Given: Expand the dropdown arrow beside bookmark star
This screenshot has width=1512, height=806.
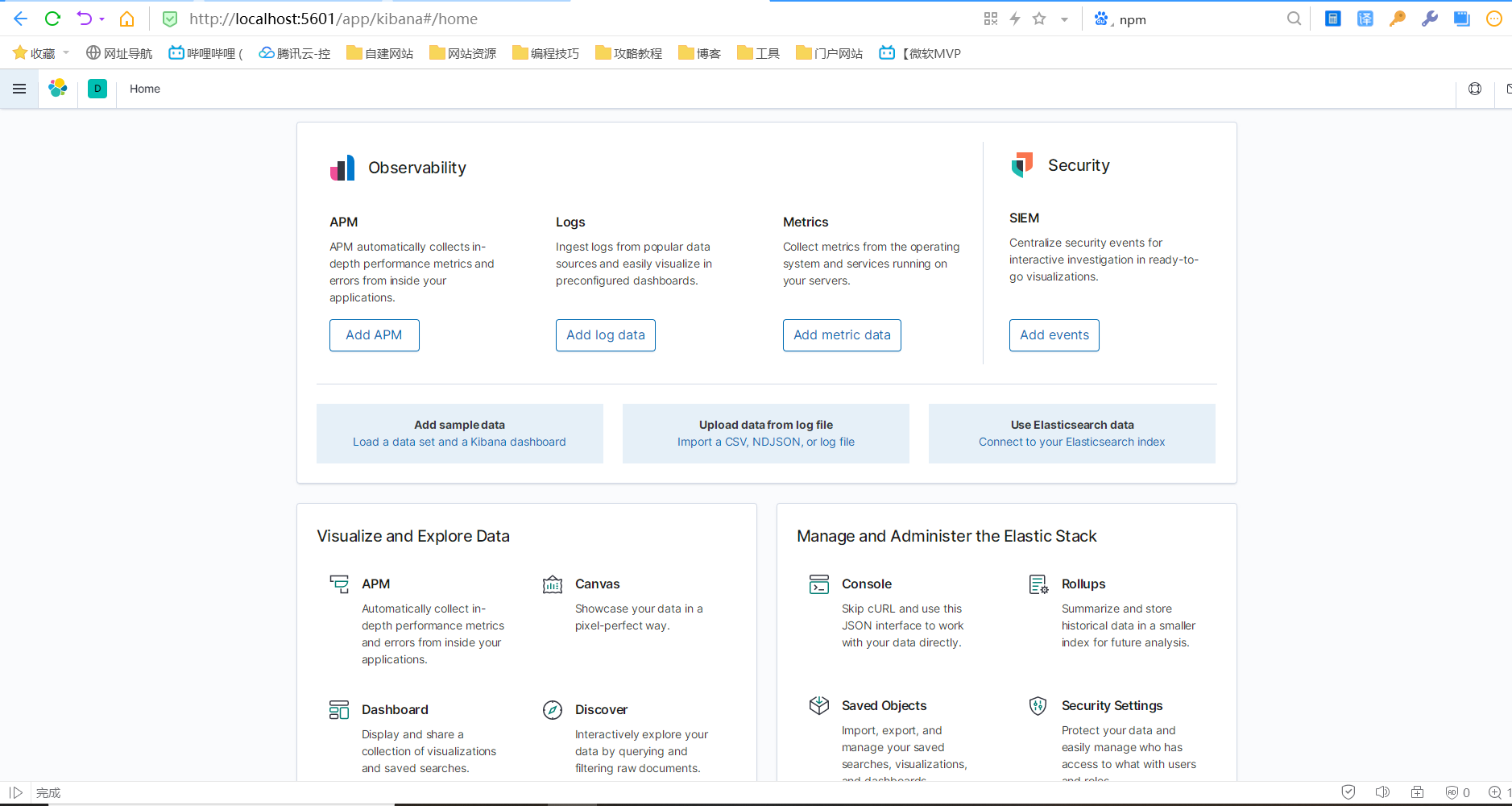Looking at the screenshot, I should click(x=1064, y=19).
